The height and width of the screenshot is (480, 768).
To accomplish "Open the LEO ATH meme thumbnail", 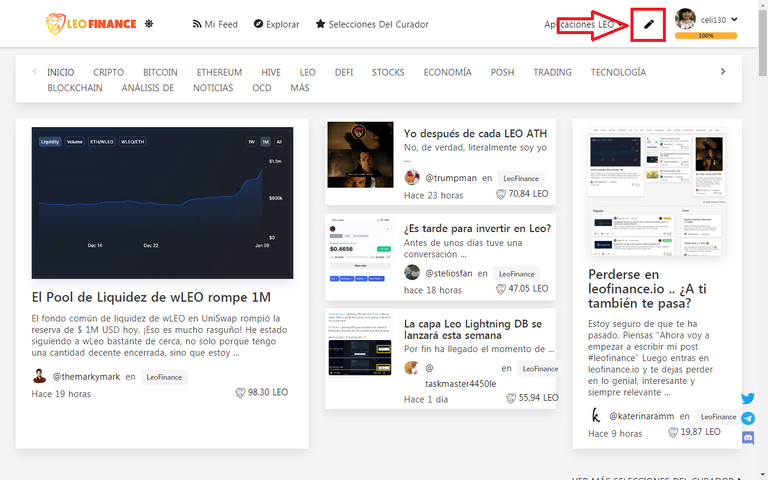I will click(x=360, y=155).
